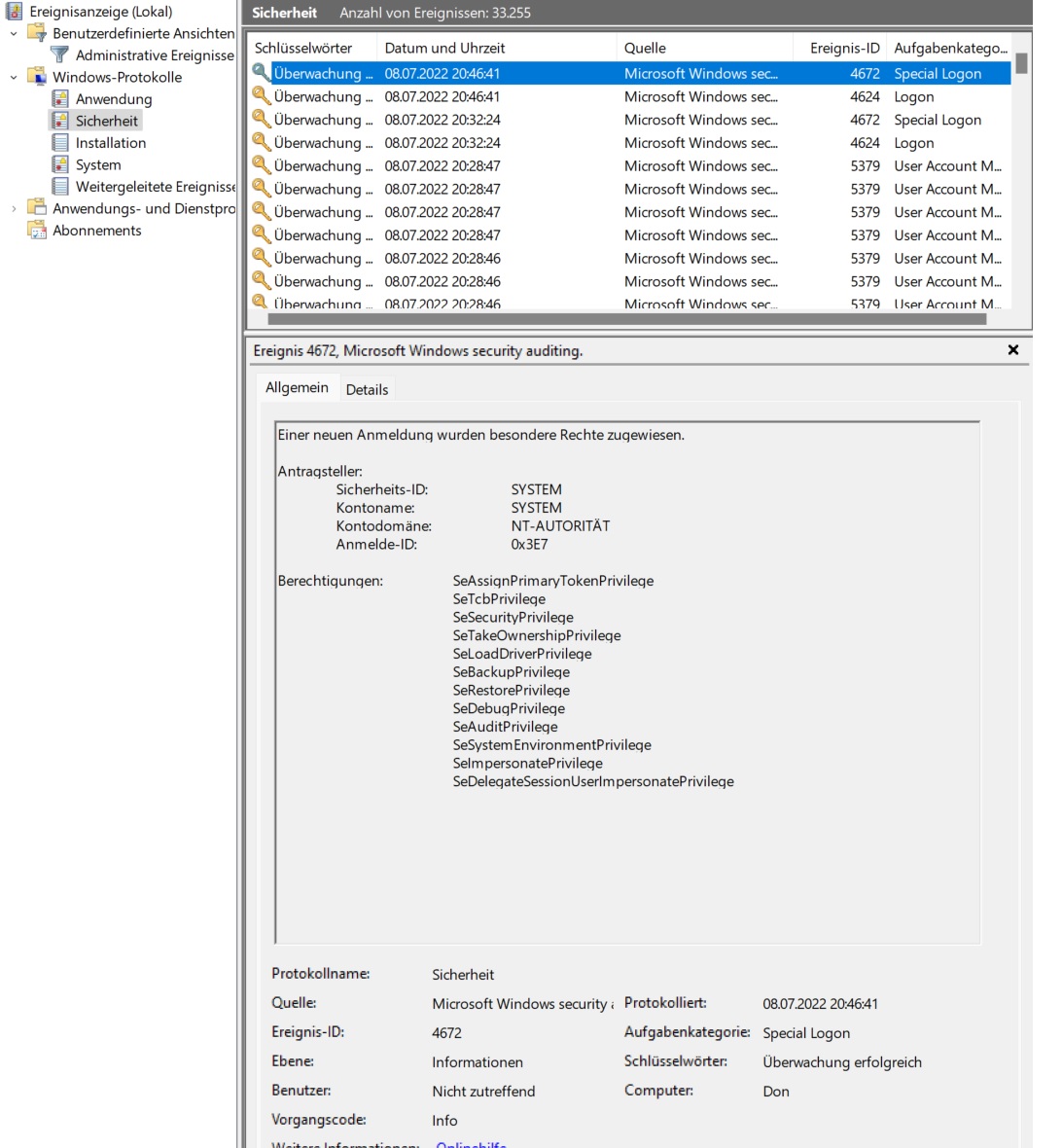1062x1148 pixels.
Task: Click the filter icon beside Administrative Ereignisse
Action: (60, 54)
